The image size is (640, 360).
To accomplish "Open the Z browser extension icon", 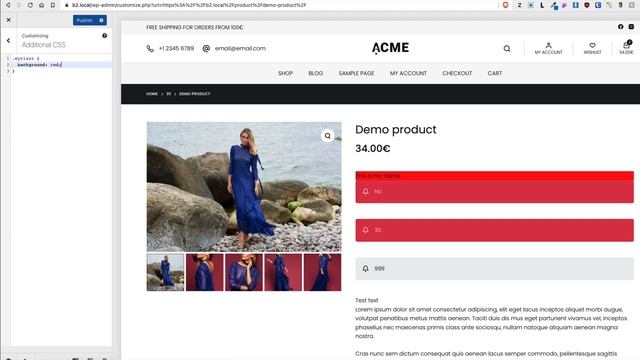I will click(x=519, y=5).
